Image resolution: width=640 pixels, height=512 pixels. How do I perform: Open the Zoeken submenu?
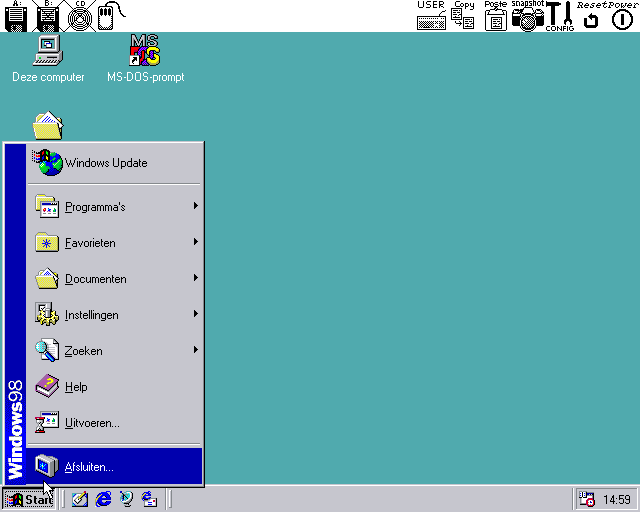point(114,351)
